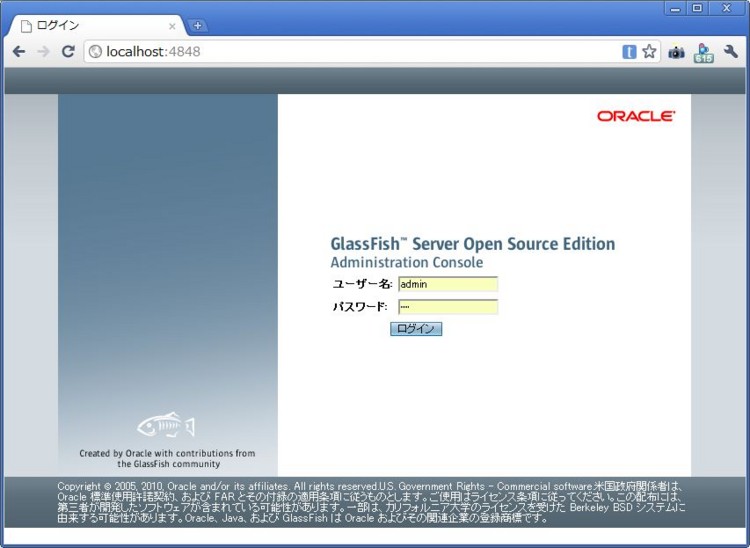Click the ログイン button
750x548 pixels.
pos(416,329)
